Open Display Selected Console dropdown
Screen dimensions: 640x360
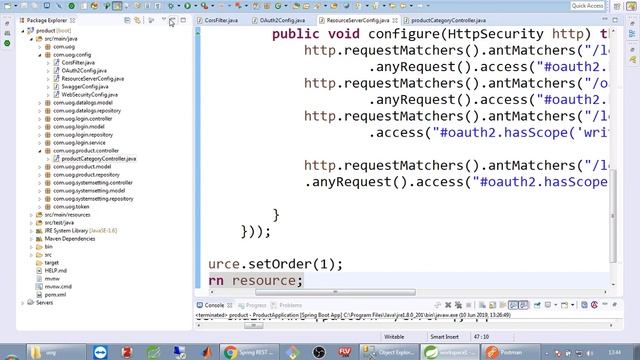556,305
